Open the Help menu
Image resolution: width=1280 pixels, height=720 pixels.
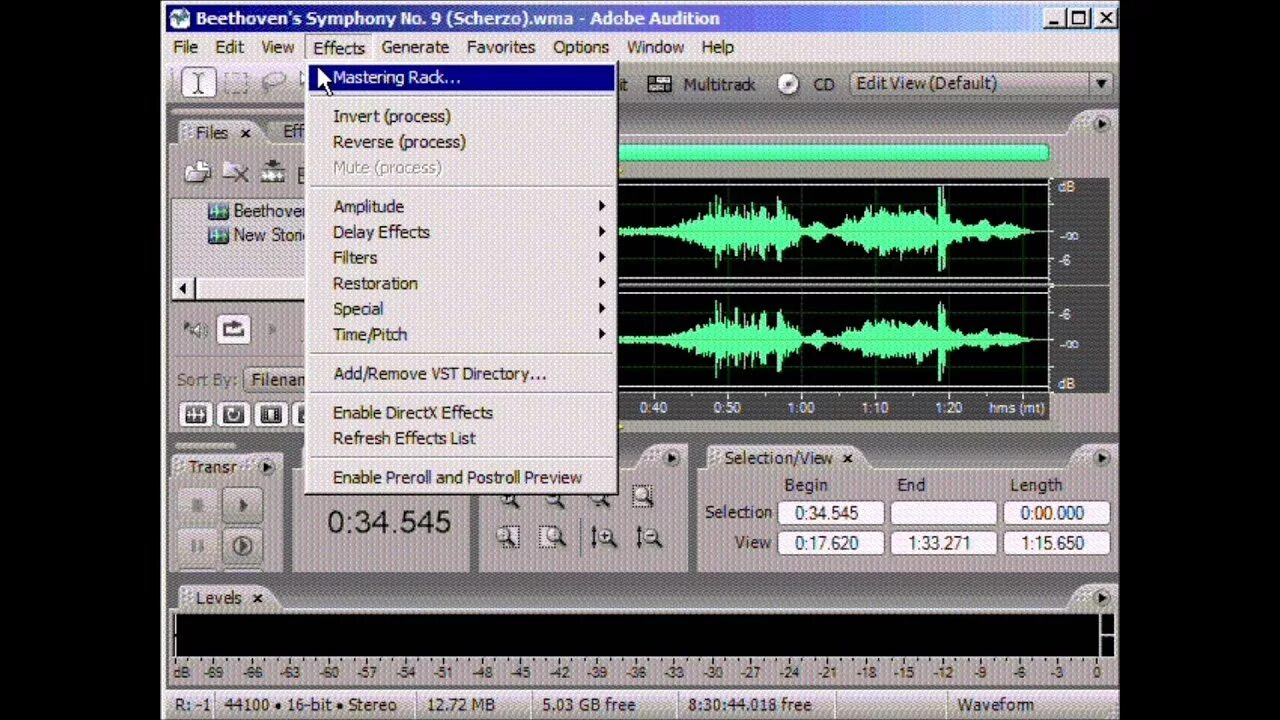[717, 47]
